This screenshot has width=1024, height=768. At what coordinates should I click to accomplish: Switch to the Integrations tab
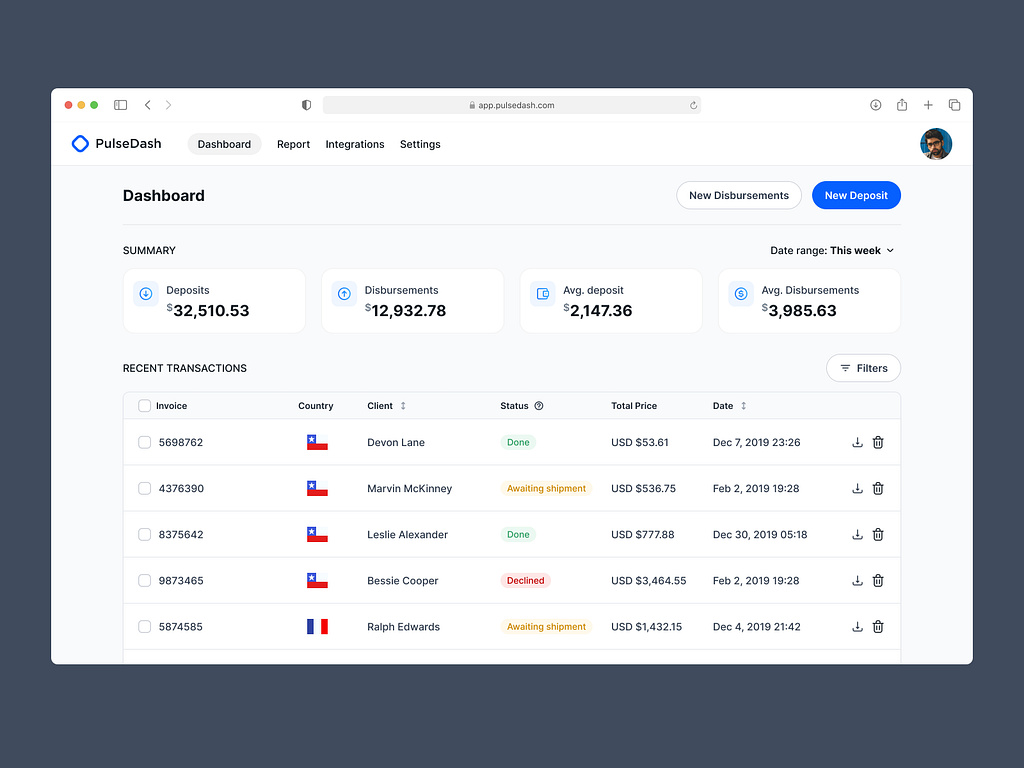pyautogui.click(x=355, y=144)
